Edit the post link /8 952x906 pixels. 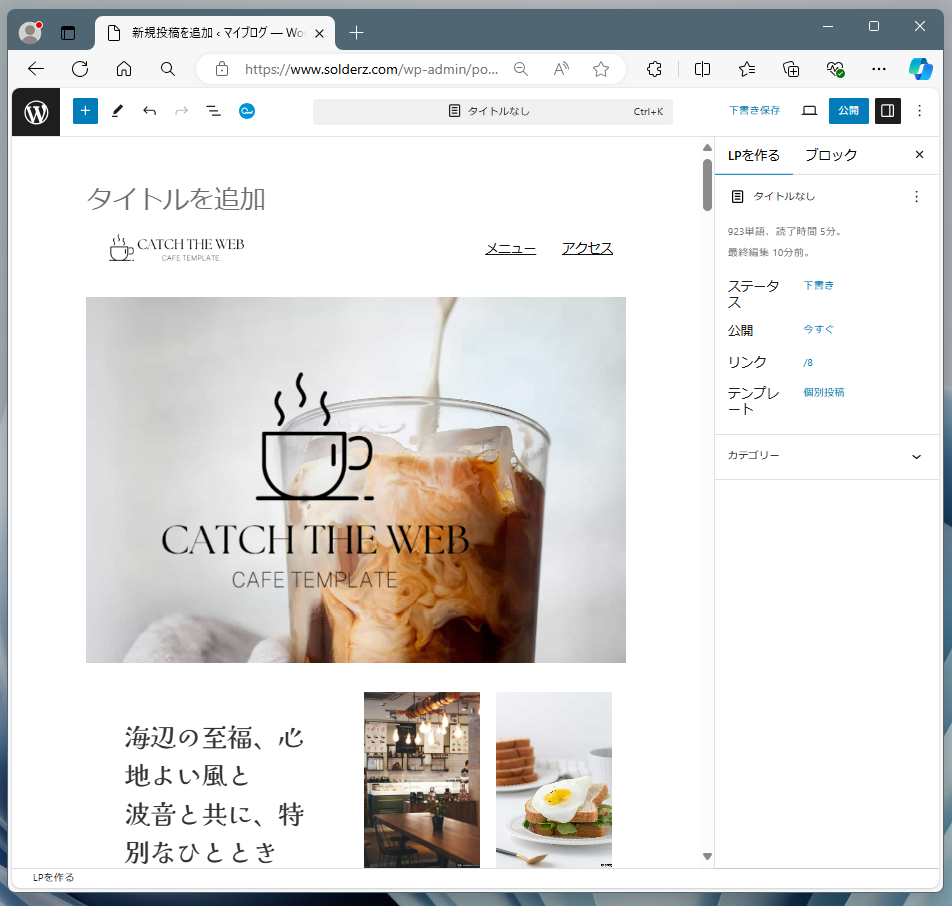click(x=808, y=363)
